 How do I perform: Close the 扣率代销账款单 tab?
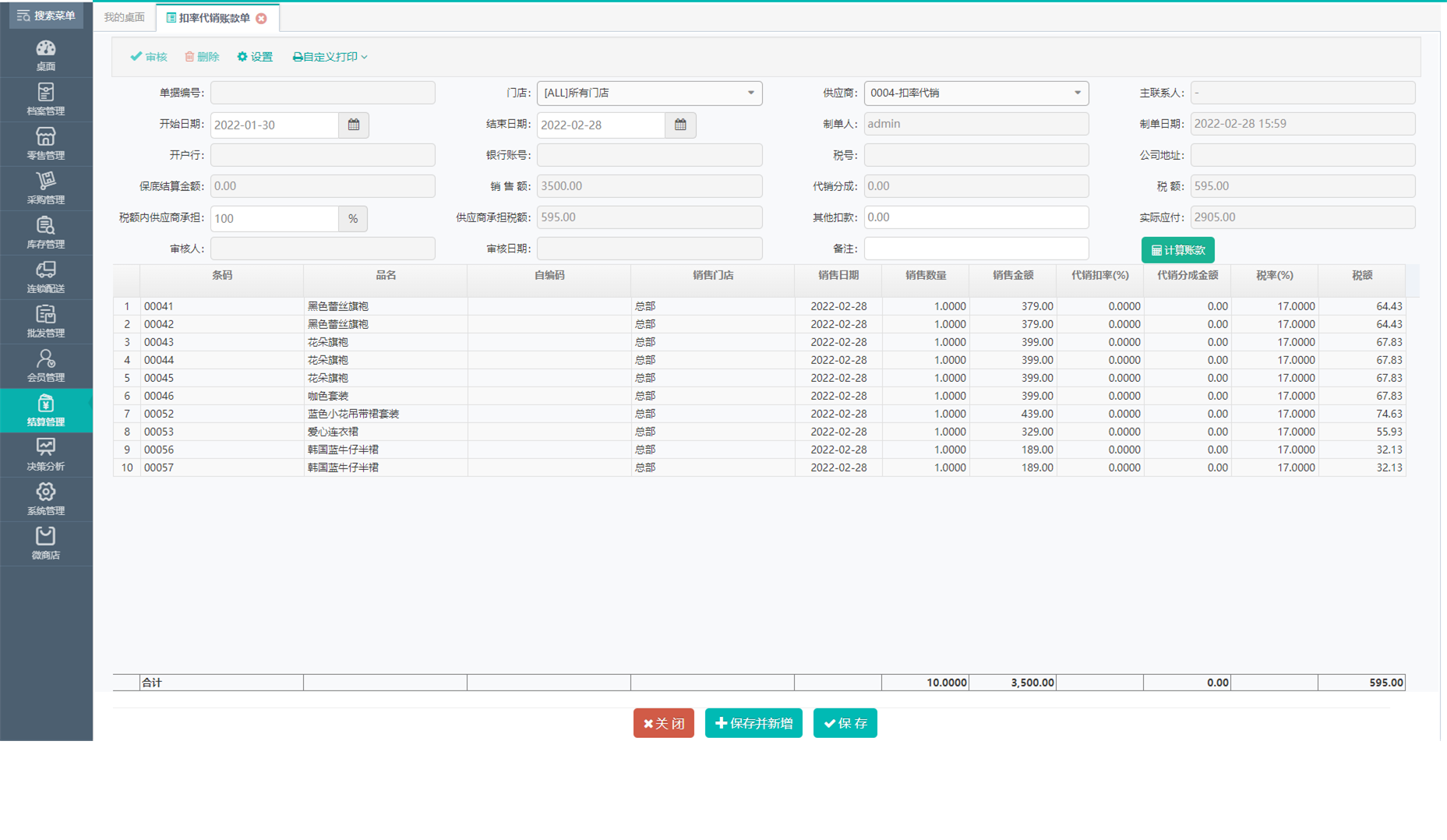click(262, 18)
